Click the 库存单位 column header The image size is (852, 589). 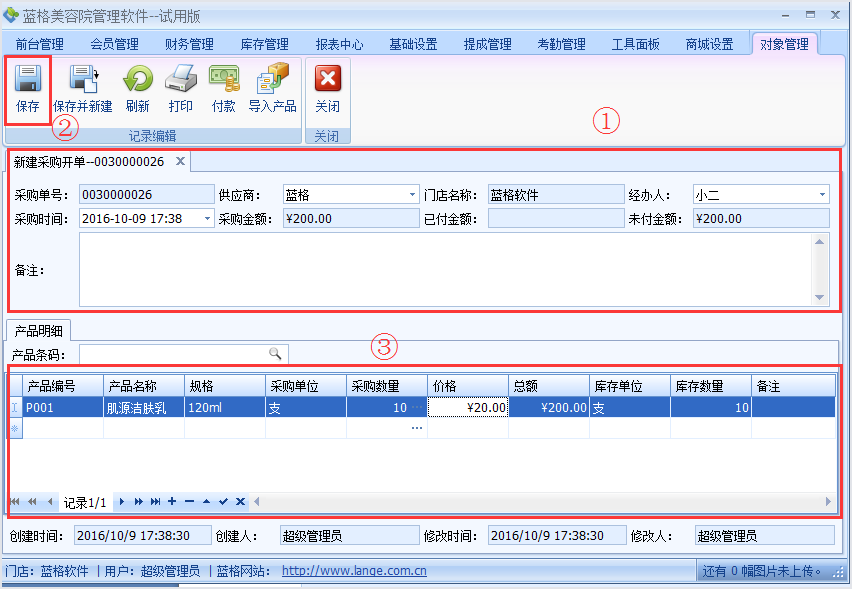pos(630,386)
